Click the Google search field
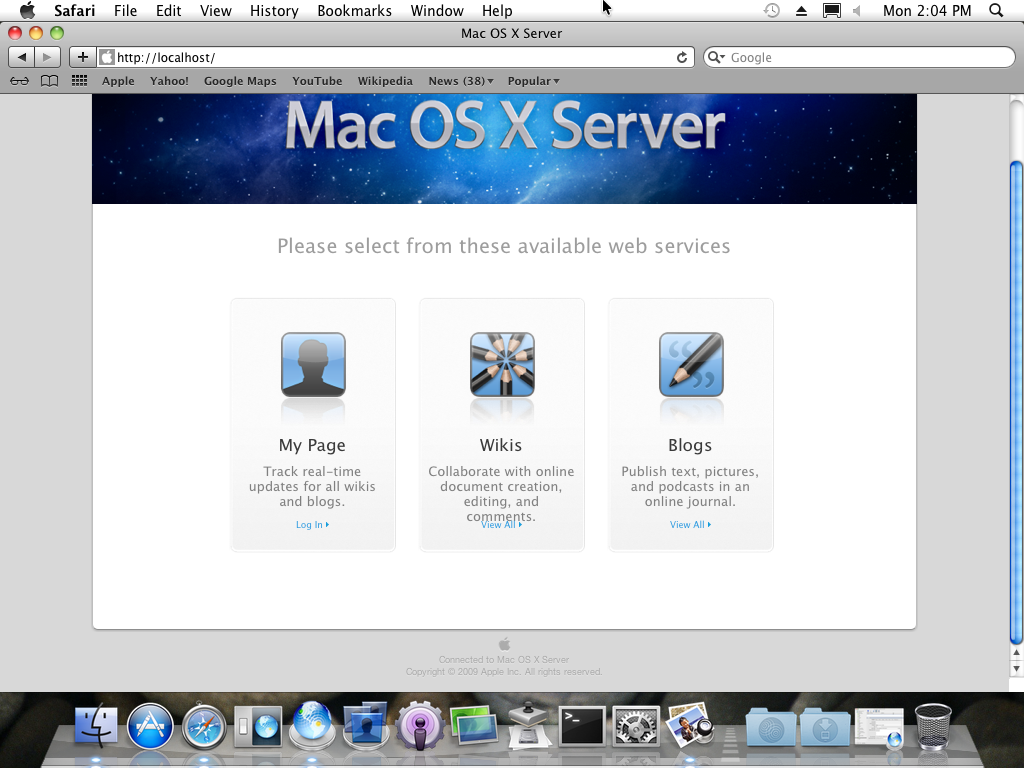Image resolution: width=1024 pixels, height=768 pixels. 859,57
